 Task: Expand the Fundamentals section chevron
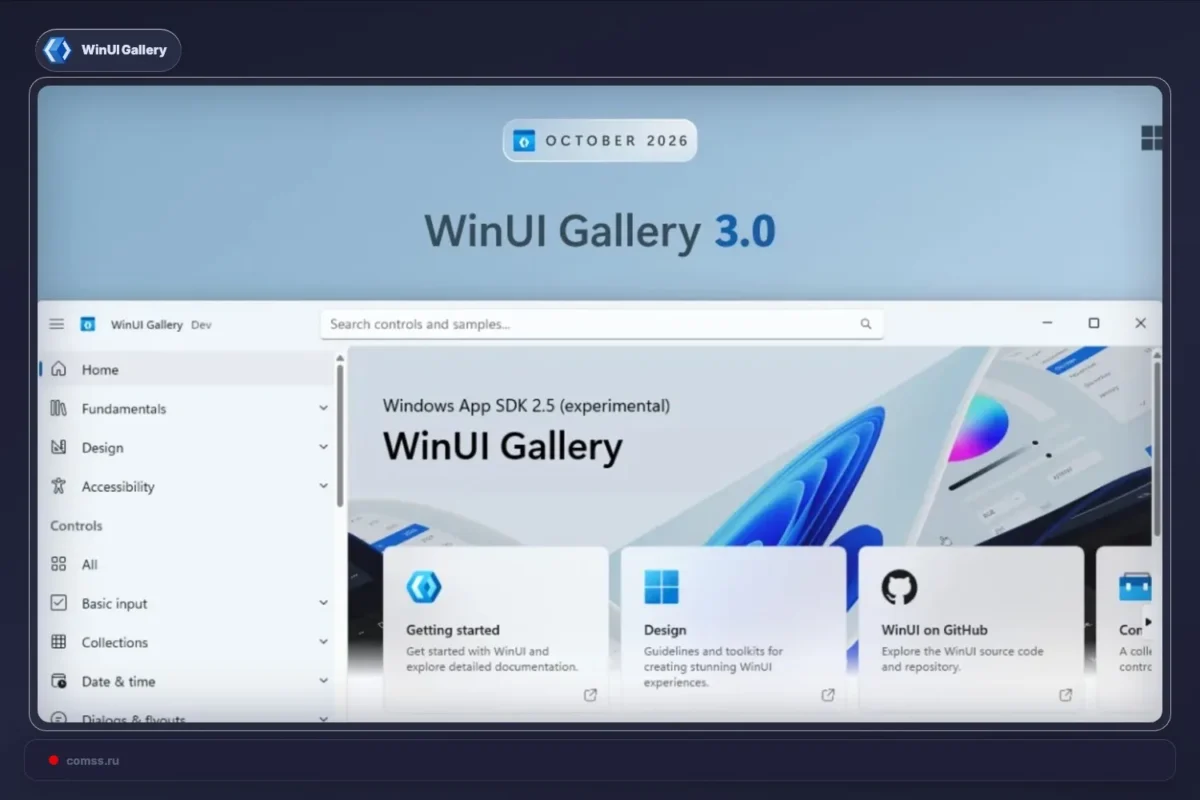(x=323, y=408)
